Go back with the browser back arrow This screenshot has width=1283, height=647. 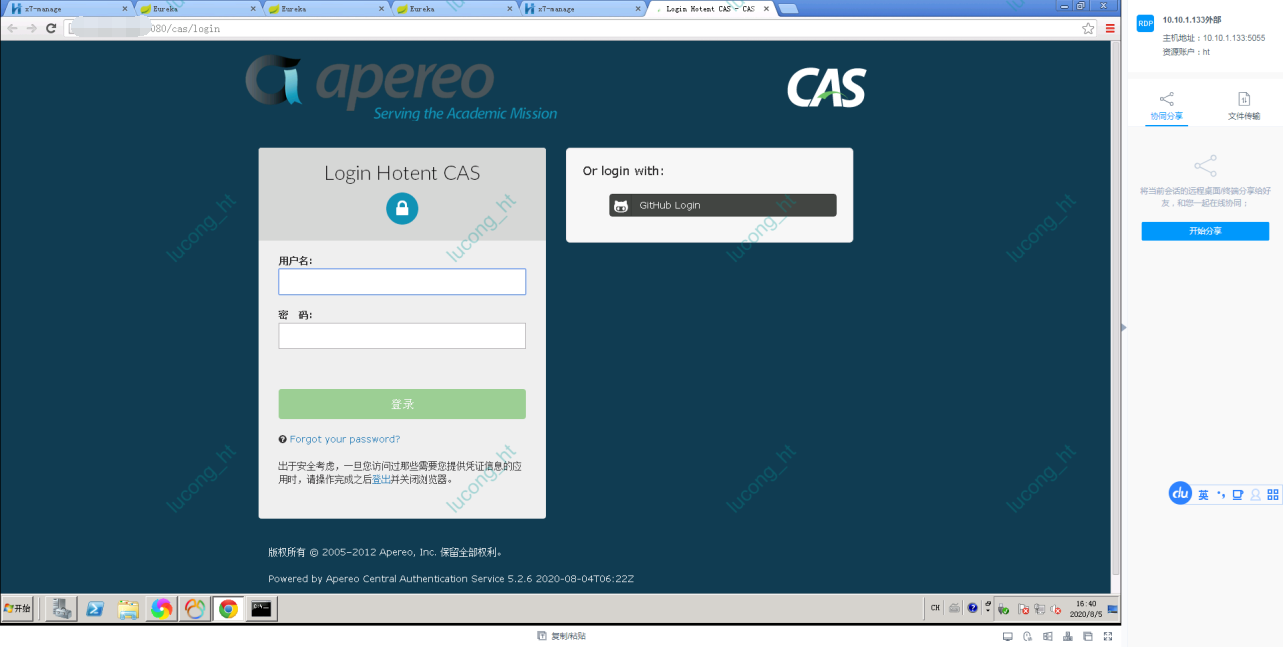pyautogui.click(x=12, y=28)
